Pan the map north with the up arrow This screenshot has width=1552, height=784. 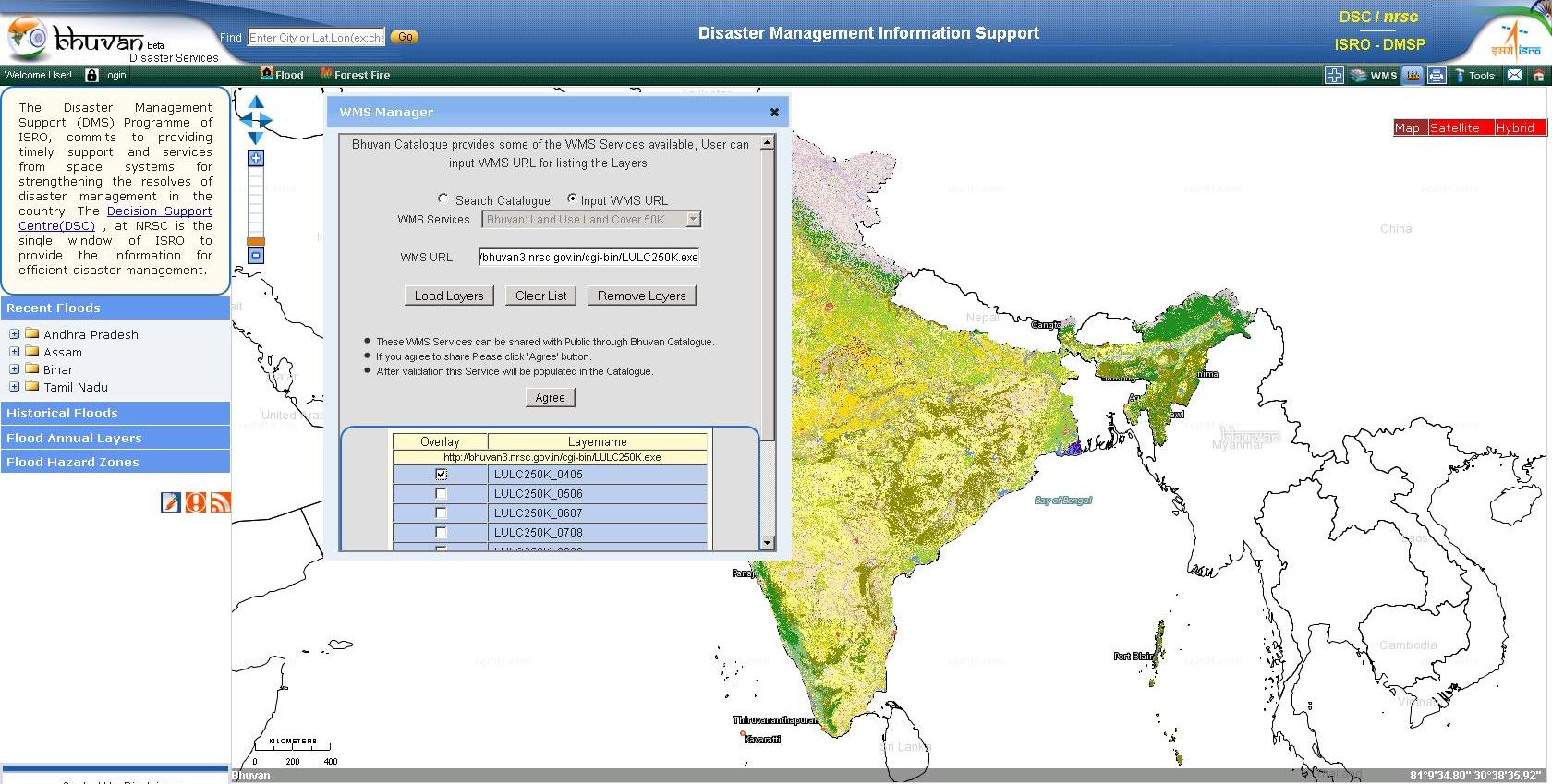(257, 103)
